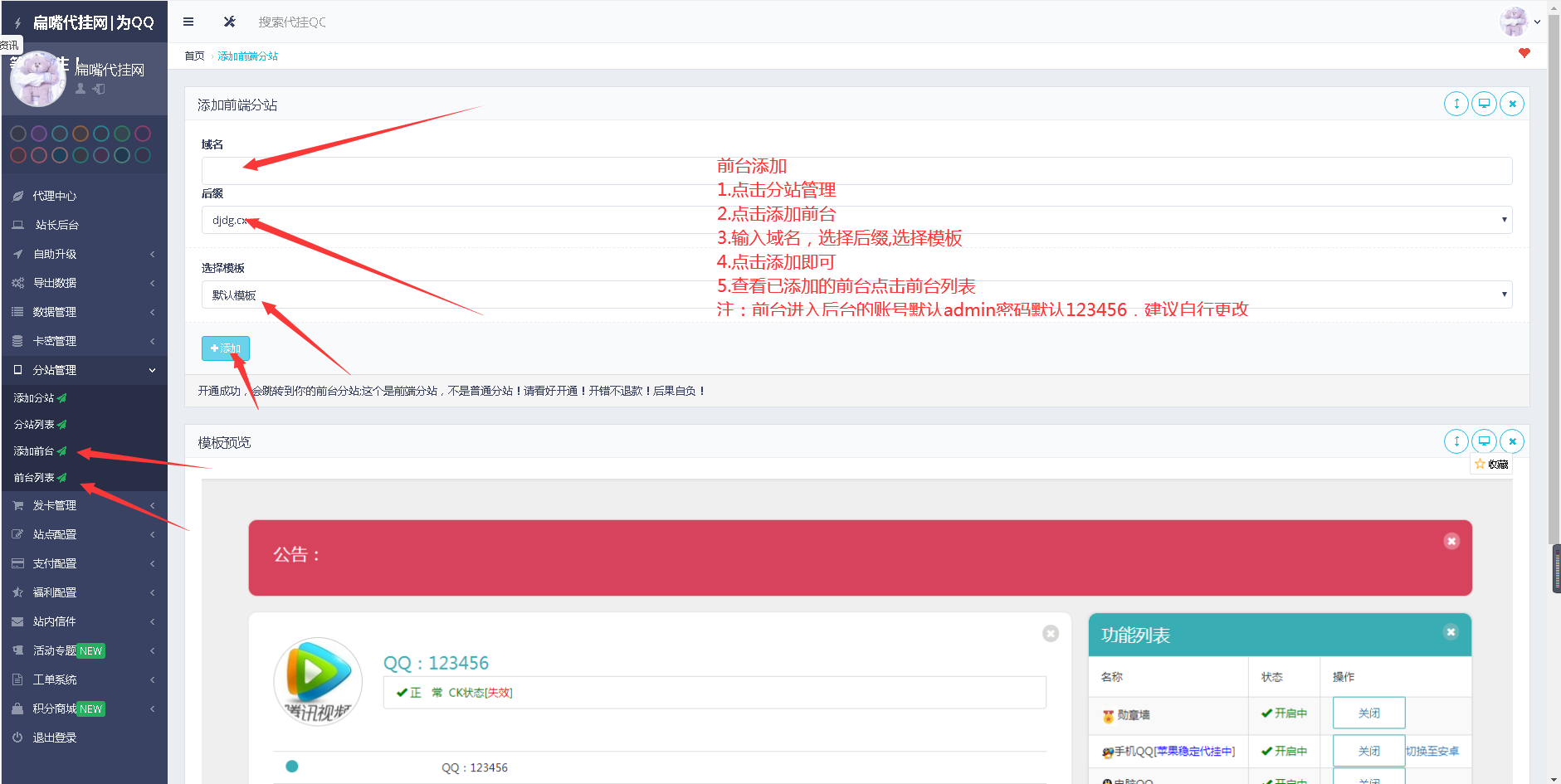
Task: Expand 支付配置 sidebar menu
Action: (84, 563)
